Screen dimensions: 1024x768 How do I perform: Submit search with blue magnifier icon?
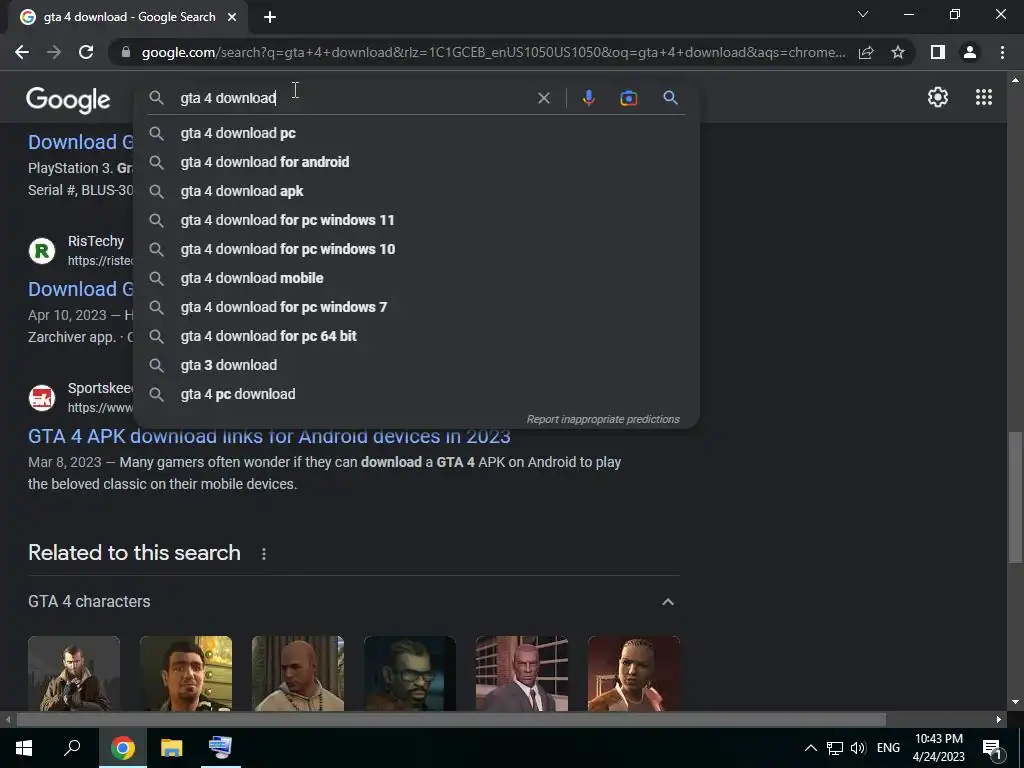click(x=670, y=98)
